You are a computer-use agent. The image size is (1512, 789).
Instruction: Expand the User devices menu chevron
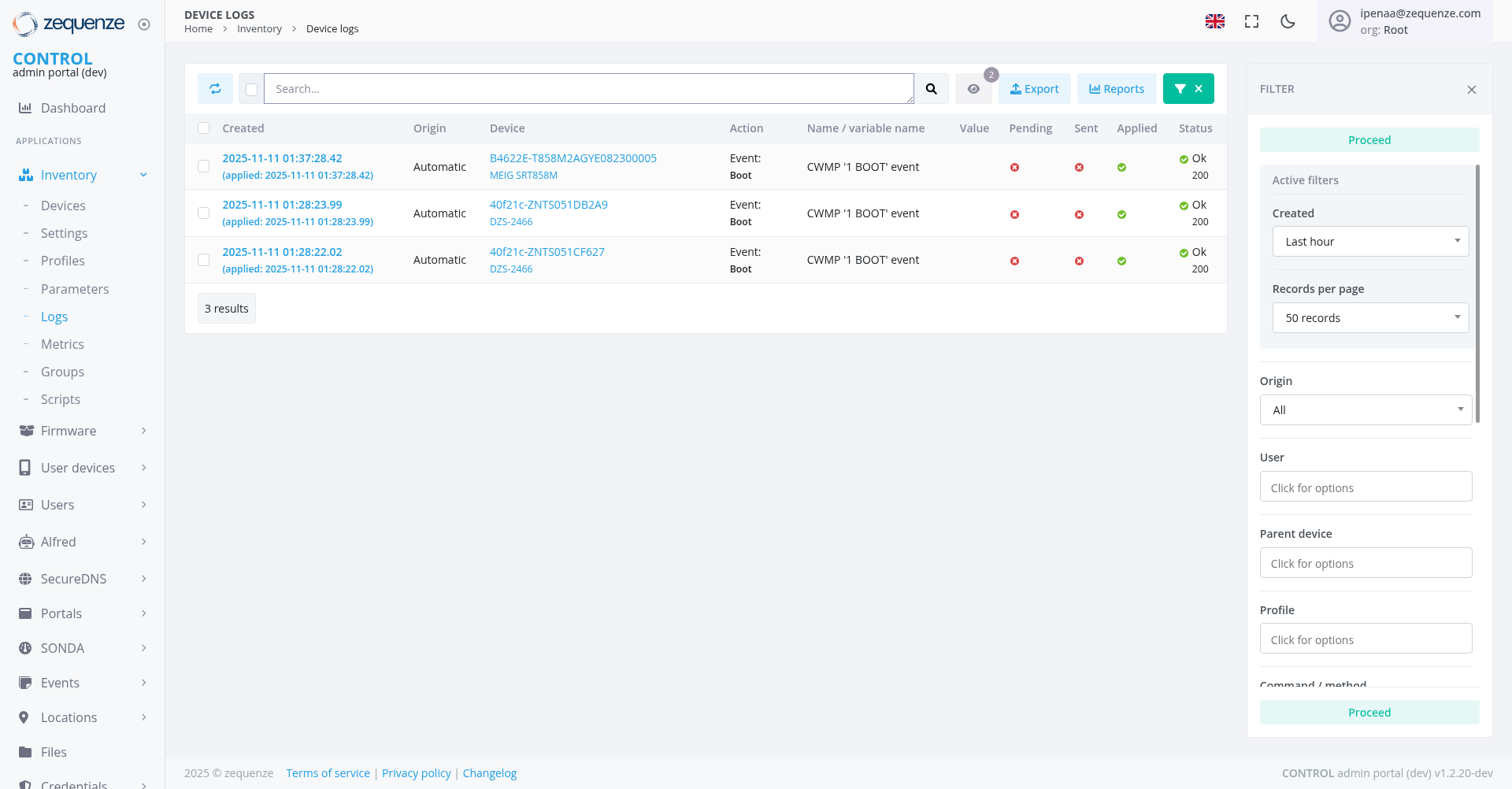pyautogui.click(x=143, y=468)
